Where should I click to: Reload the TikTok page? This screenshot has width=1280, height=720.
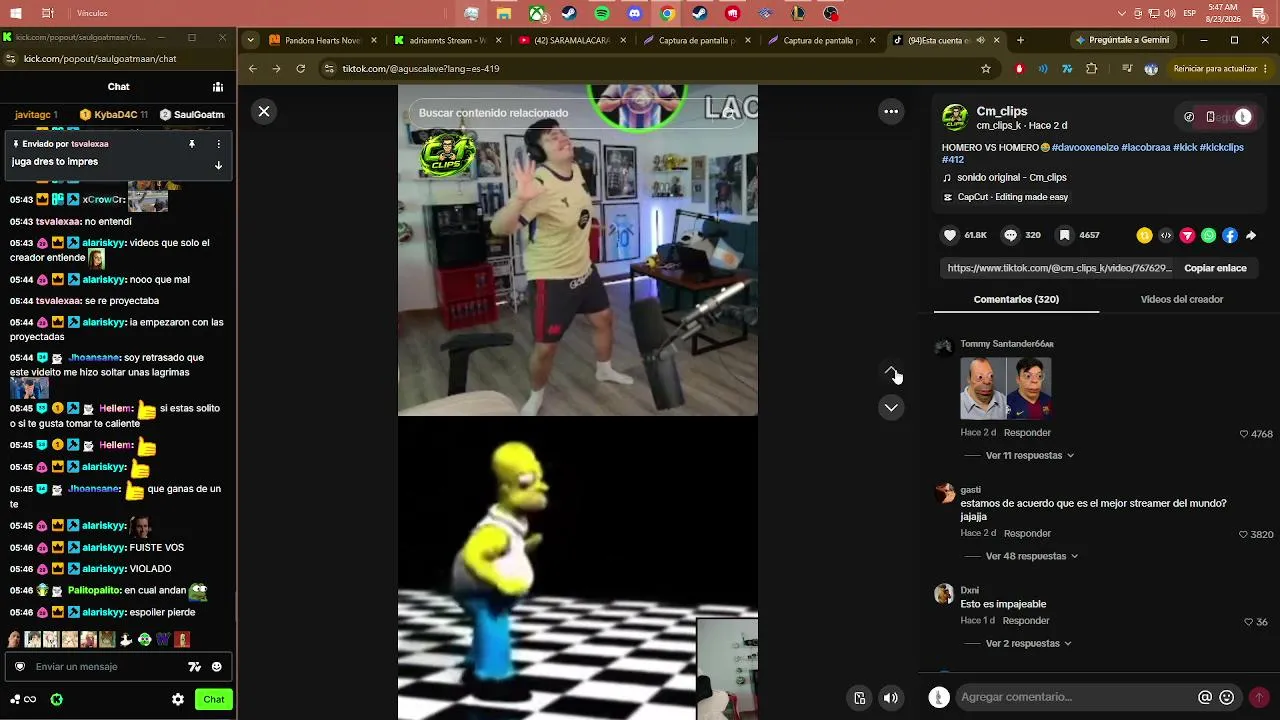pos(301,69)
